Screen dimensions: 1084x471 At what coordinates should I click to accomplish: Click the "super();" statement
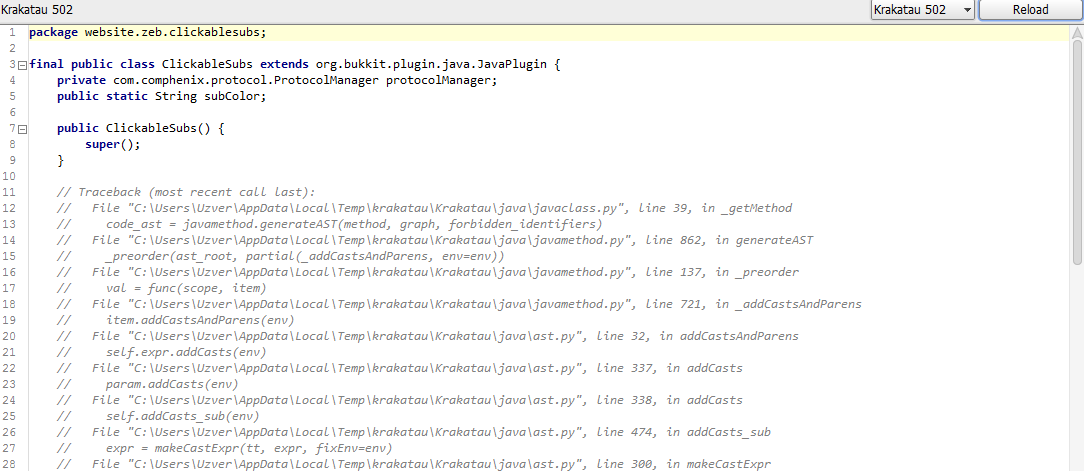(x=113, y=145)
